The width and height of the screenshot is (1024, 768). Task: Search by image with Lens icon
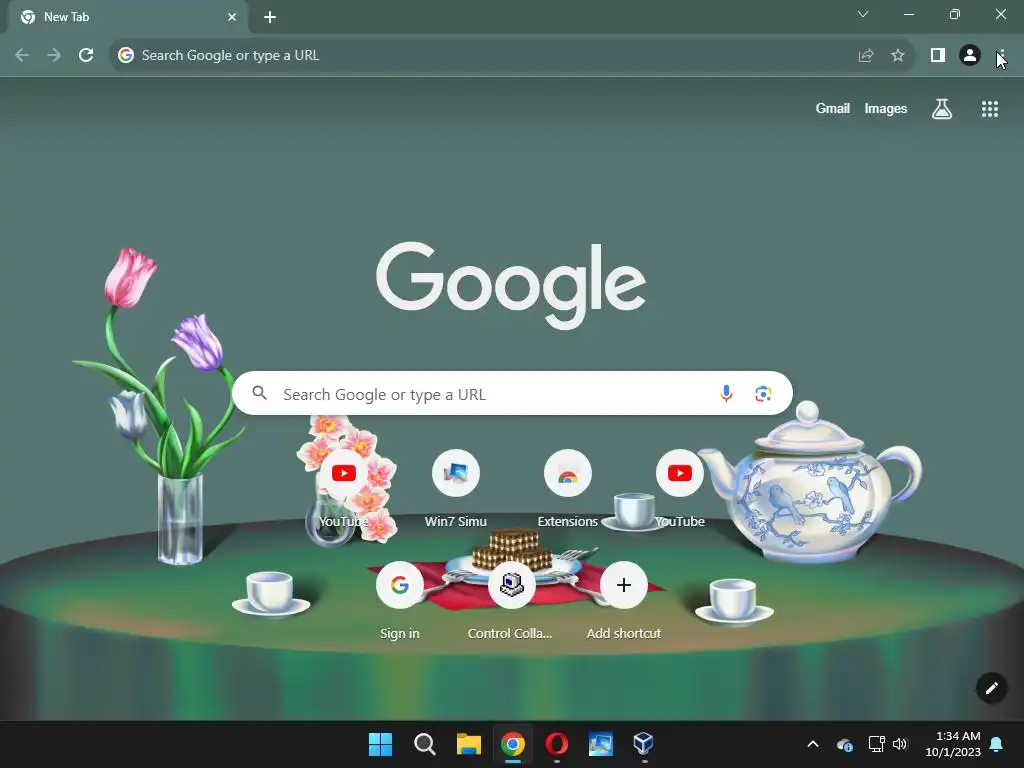tap(763, 394)
